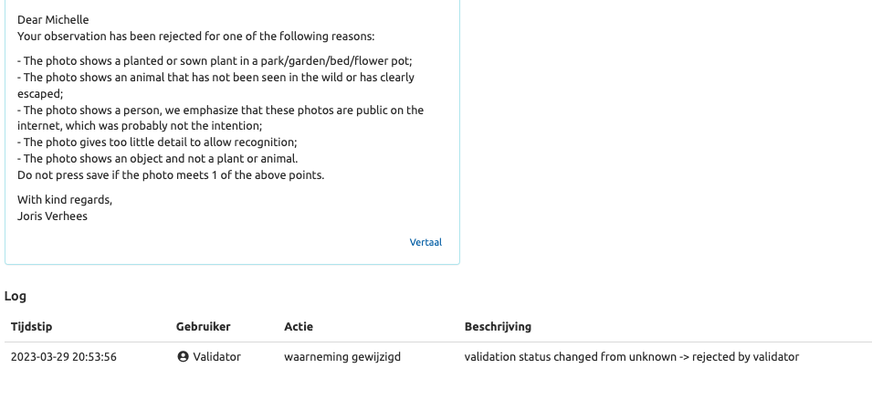Click the Beschrijving column header
The width and height of the screenshot is (872, 400).
pyautogui.click(x=497, y=327)
